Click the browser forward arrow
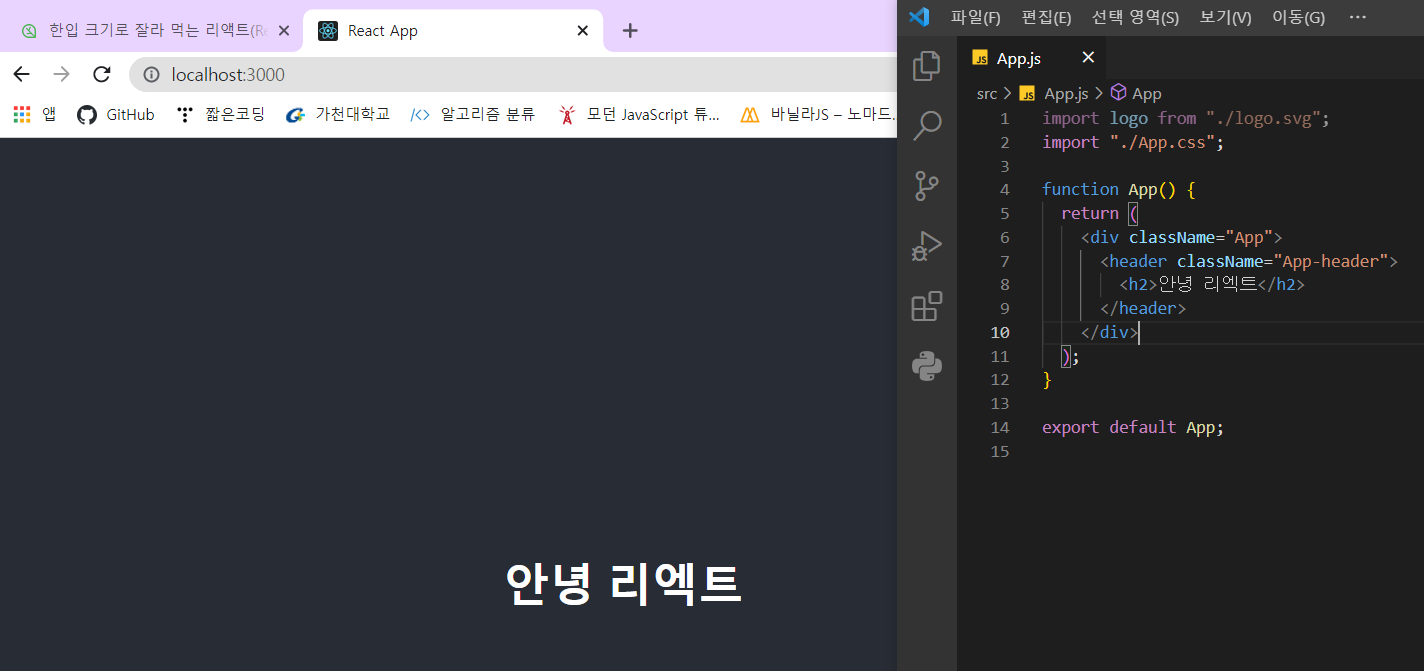Screen dimensions: 1424x671 pyautogui.click(x=61, y=74)
